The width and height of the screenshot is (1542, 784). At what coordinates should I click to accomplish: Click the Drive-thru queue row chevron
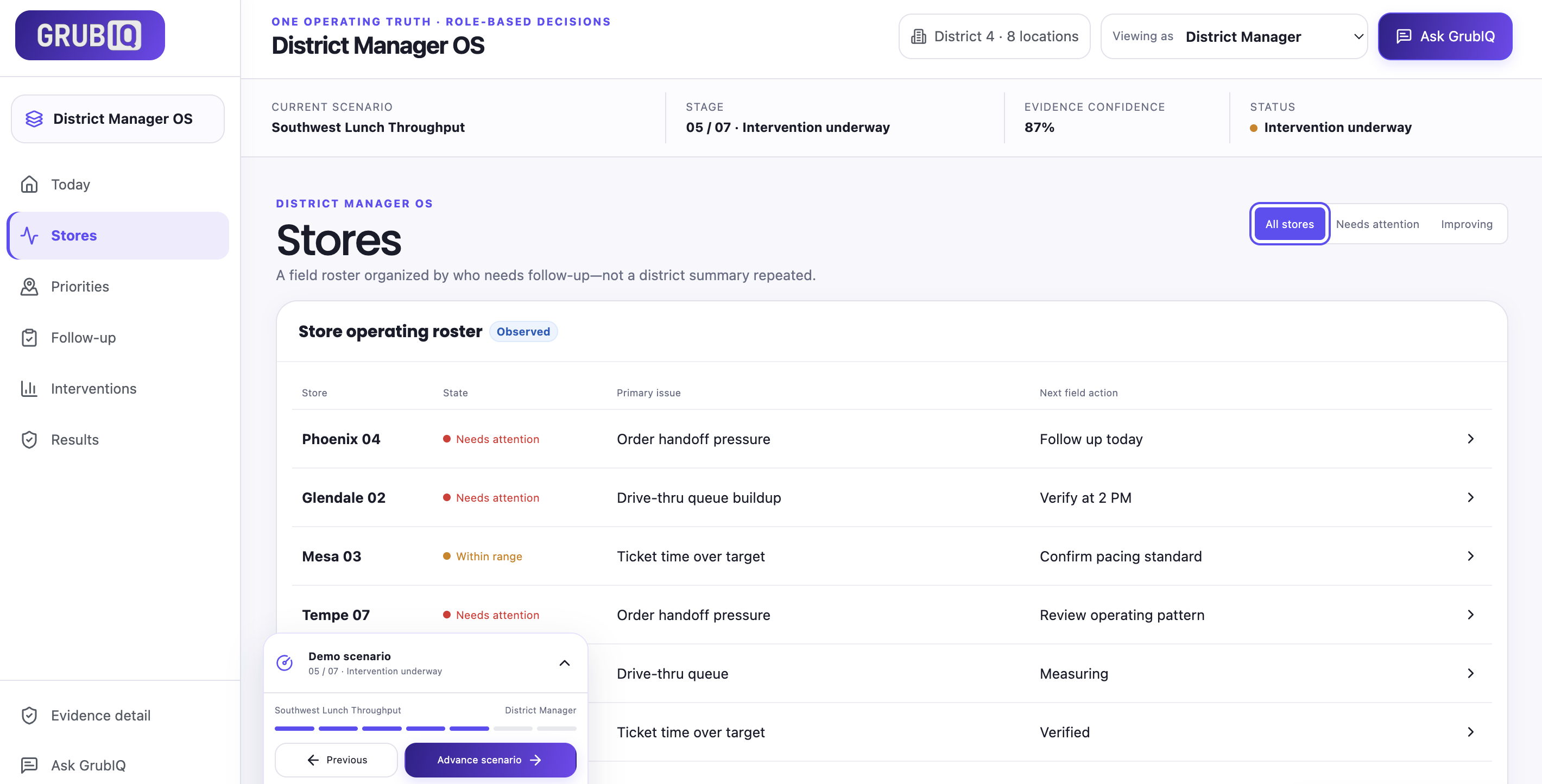coord(1471,673)
